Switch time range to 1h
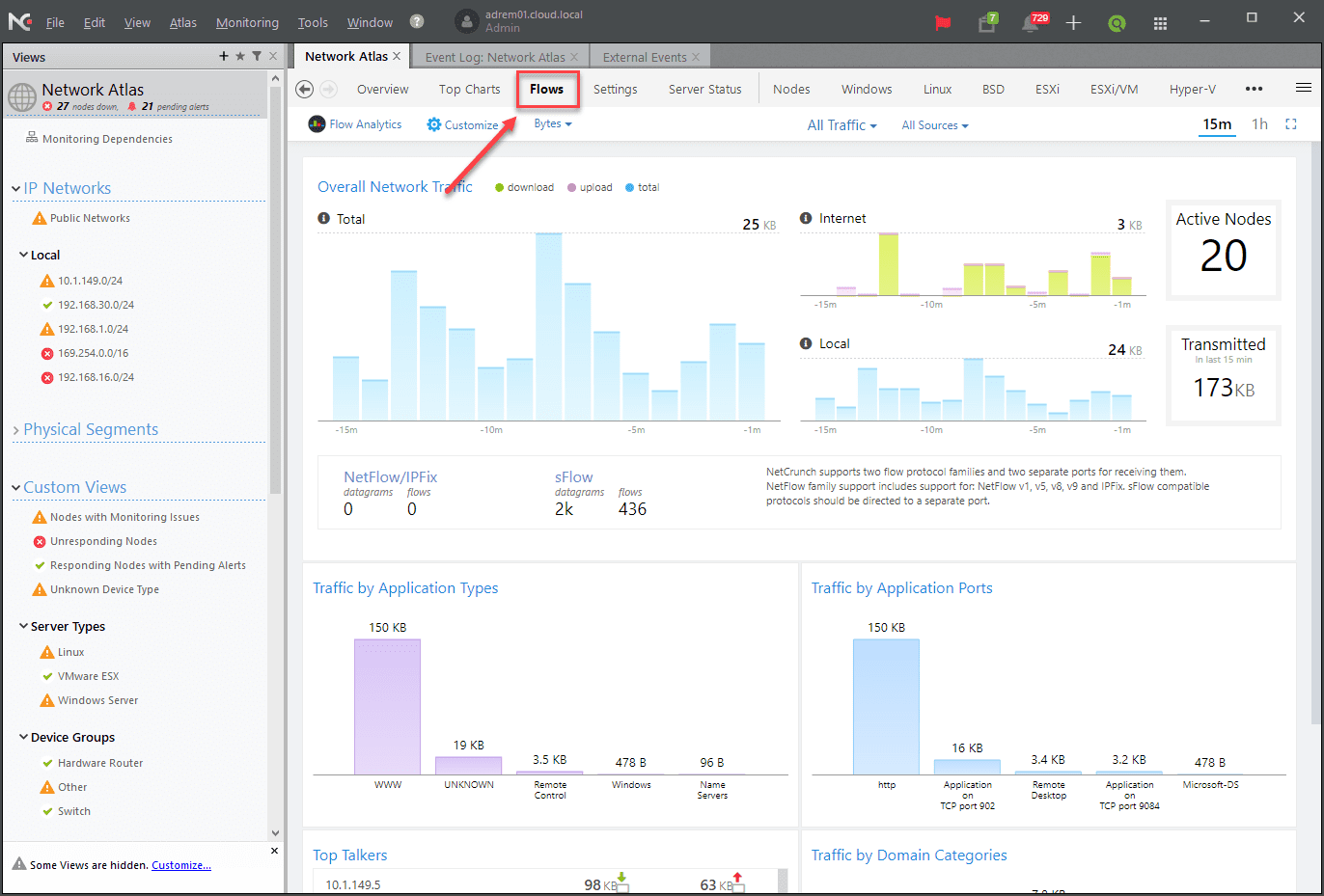The width and height of the screenshot is (1324, 896). tap(1259, 124)
